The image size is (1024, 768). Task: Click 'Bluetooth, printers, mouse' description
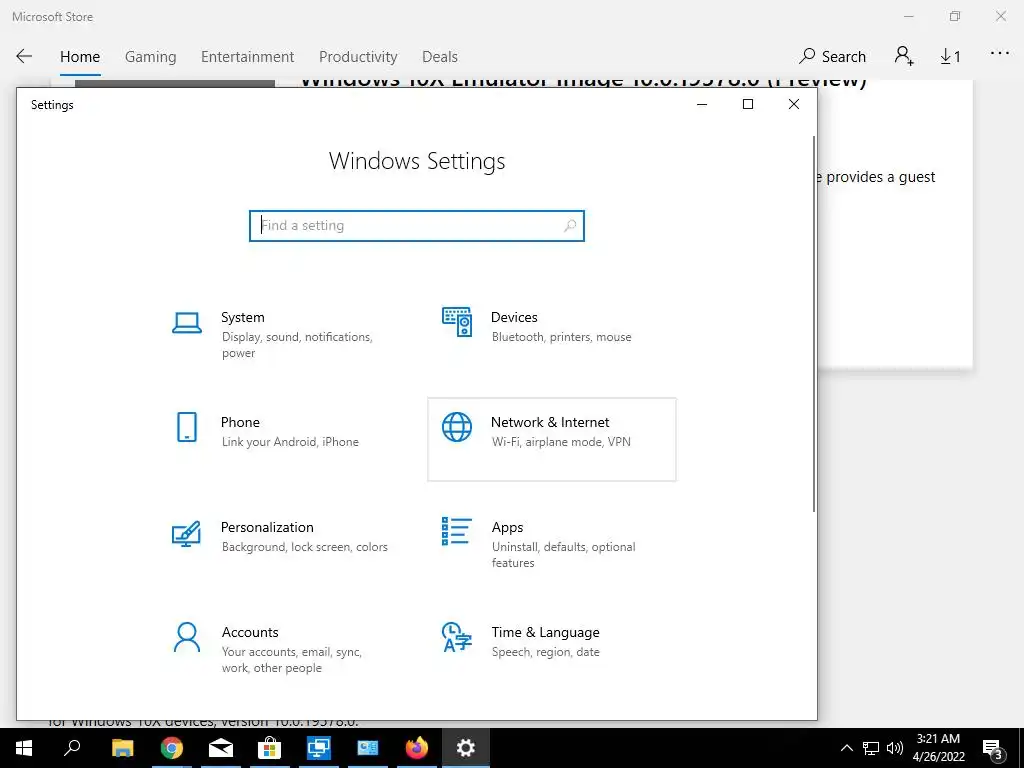coord(561,337)
